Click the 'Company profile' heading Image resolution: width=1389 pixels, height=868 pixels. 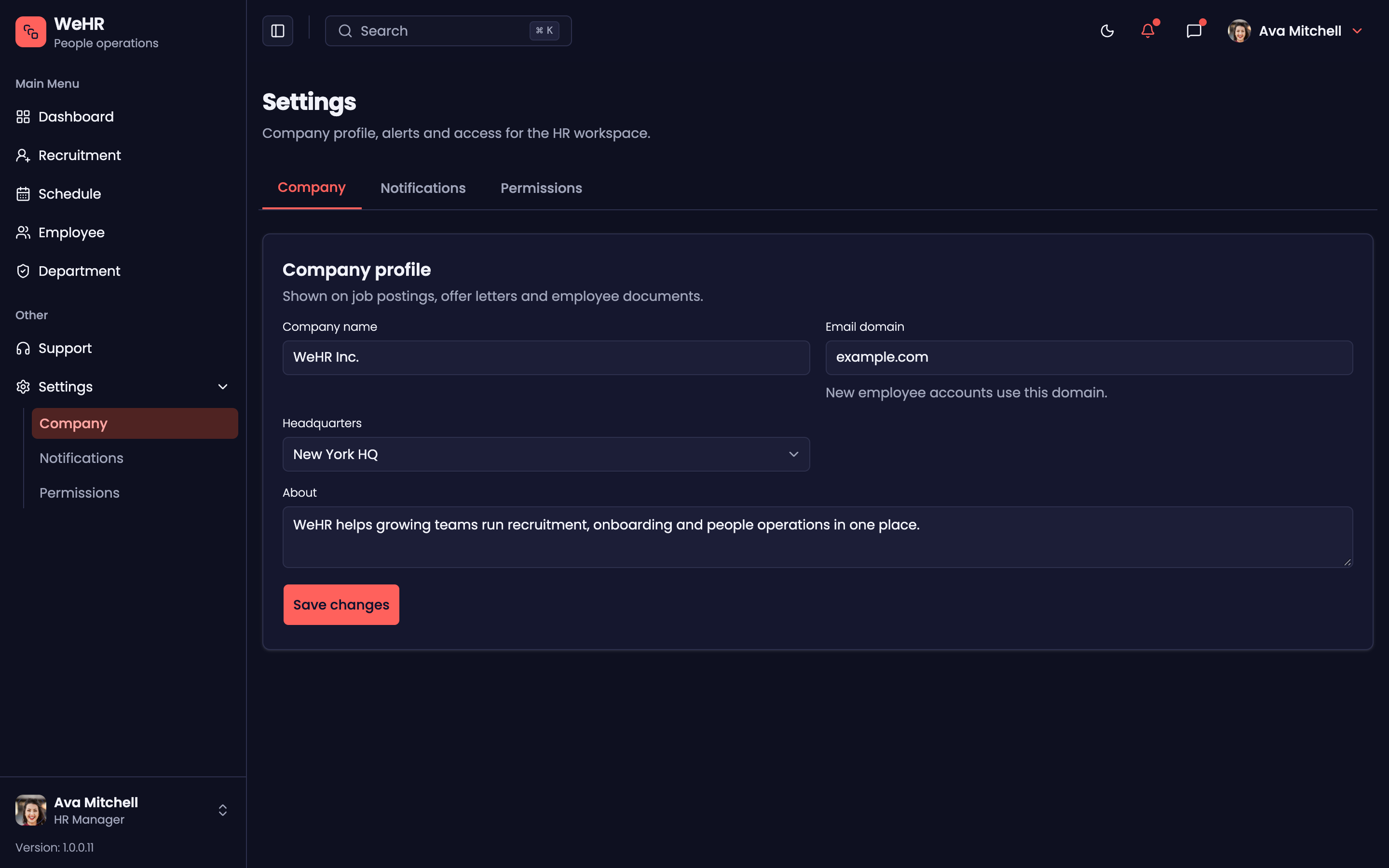pos(356,270)
